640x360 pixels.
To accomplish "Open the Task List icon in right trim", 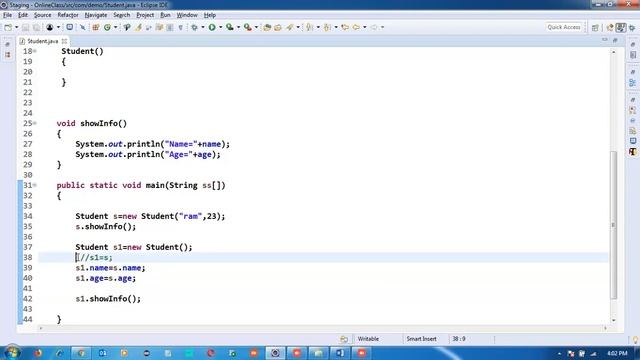I will coord(633,55).
